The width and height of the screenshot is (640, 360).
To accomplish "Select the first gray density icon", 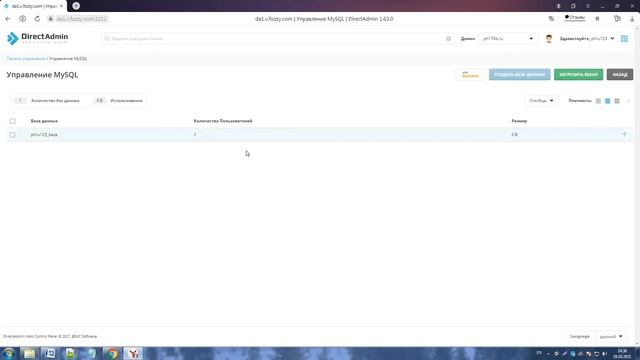I will click(x=598, y=101).
